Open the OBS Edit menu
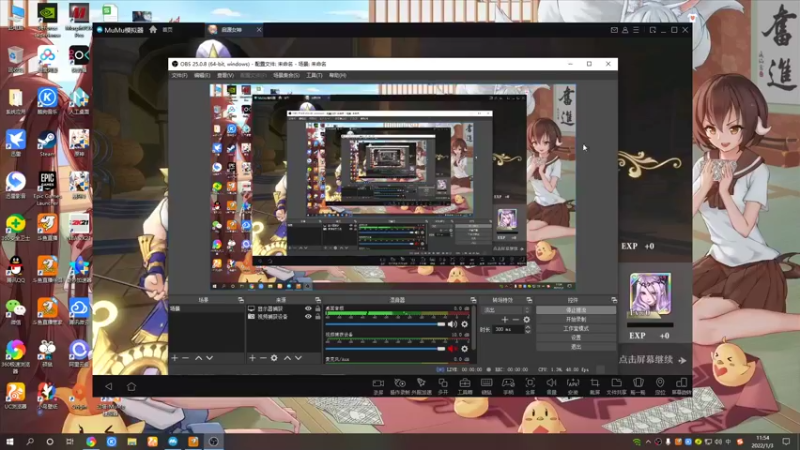The height and width of the screenshot is (450, 800). (x=202, y=76)
